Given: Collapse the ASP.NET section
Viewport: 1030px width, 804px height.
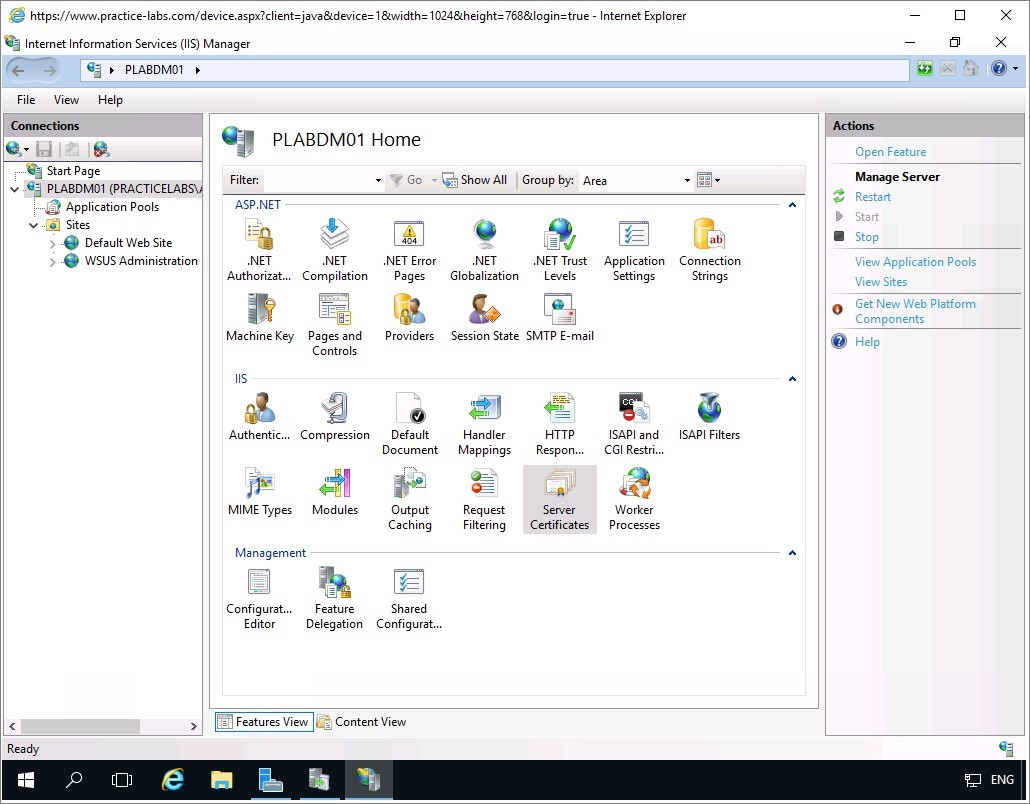Looking at the screenshot, I should tap(792, 205).
